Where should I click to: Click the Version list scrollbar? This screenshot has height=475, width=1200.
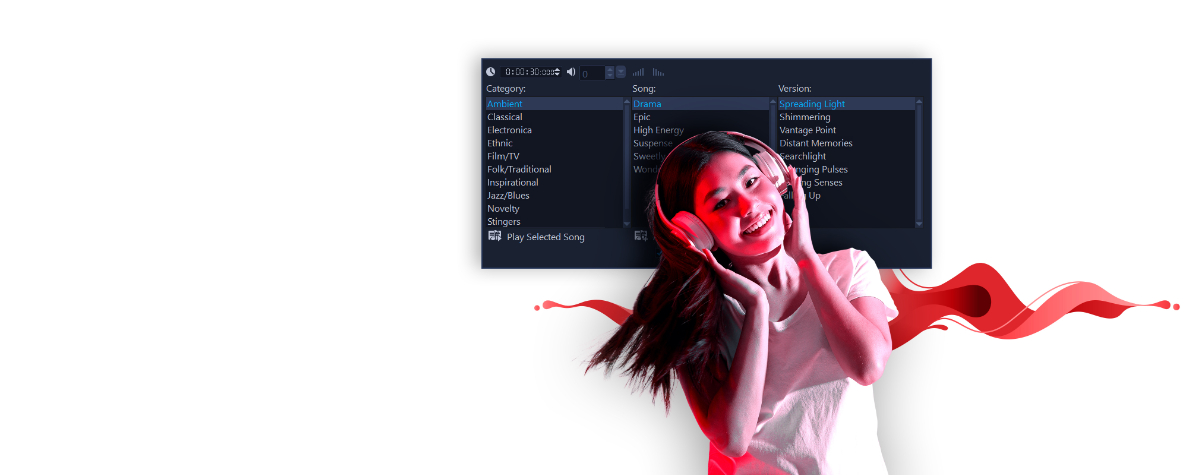tap(919, 162)
